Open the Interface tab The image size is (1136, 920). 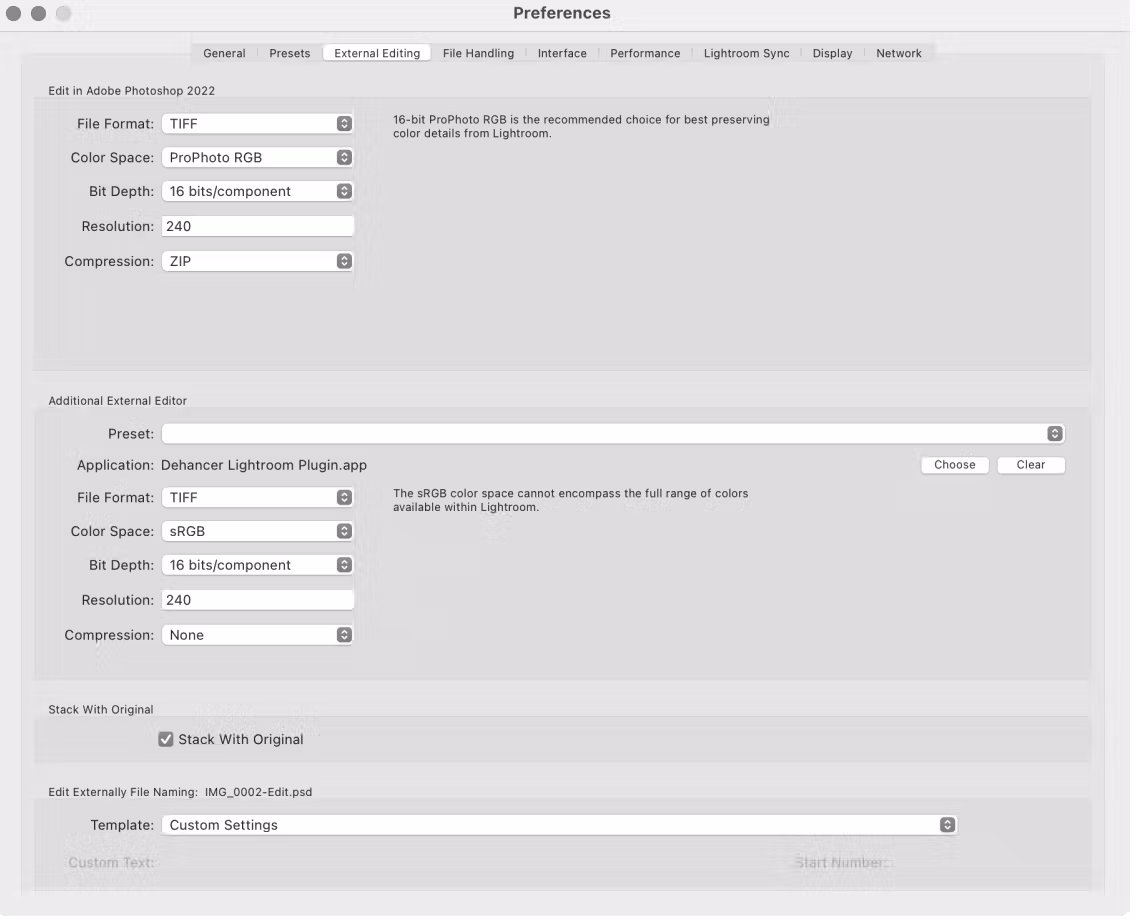point(562,54)
